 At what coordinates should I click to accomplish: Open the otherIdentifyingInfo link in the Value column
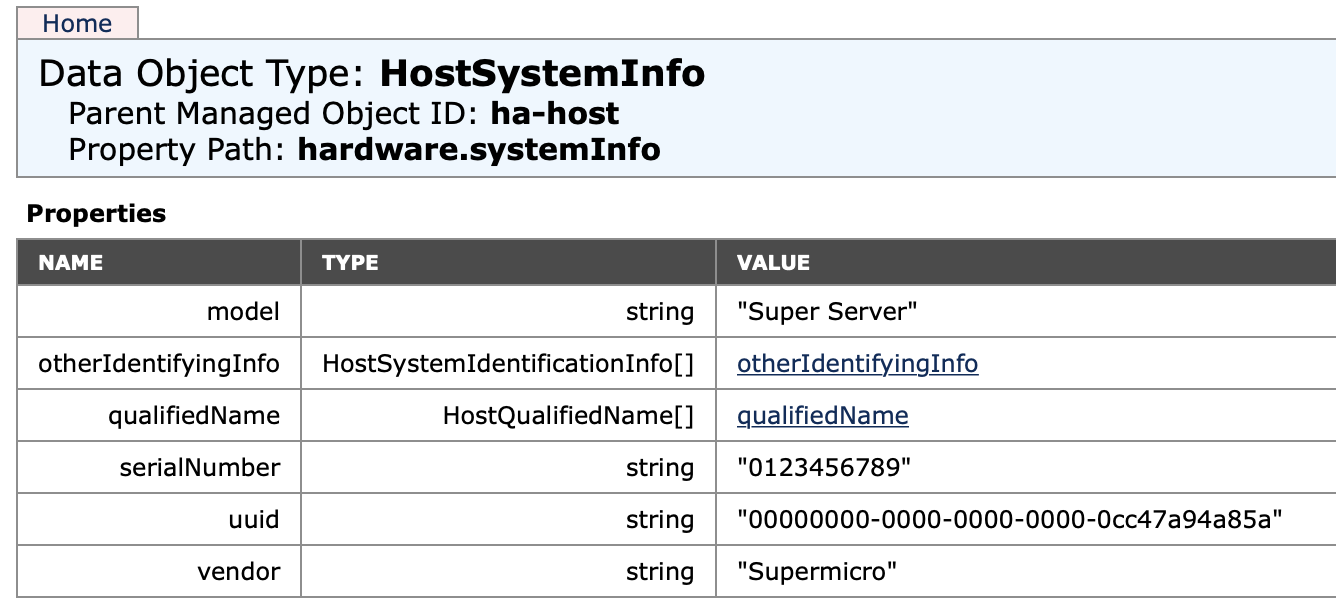coord(857,364)
